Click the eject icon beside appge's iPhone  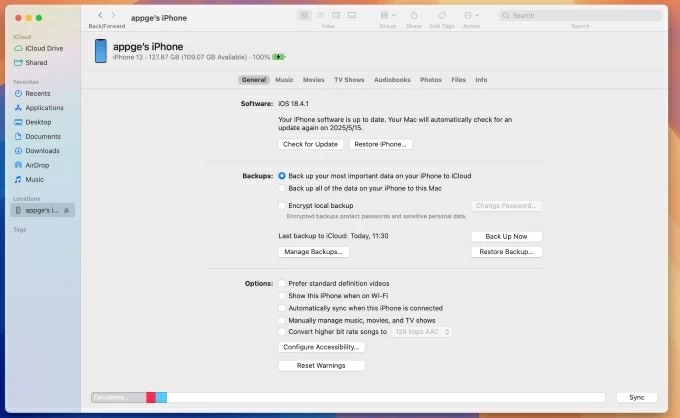coord(66,211)
